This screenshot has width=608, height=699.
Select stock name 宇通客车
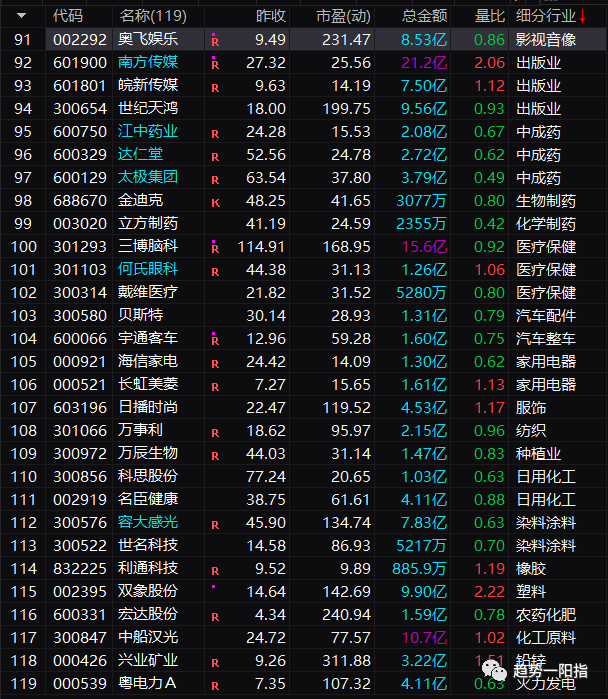pyautogui.click(x=148, y=338)
